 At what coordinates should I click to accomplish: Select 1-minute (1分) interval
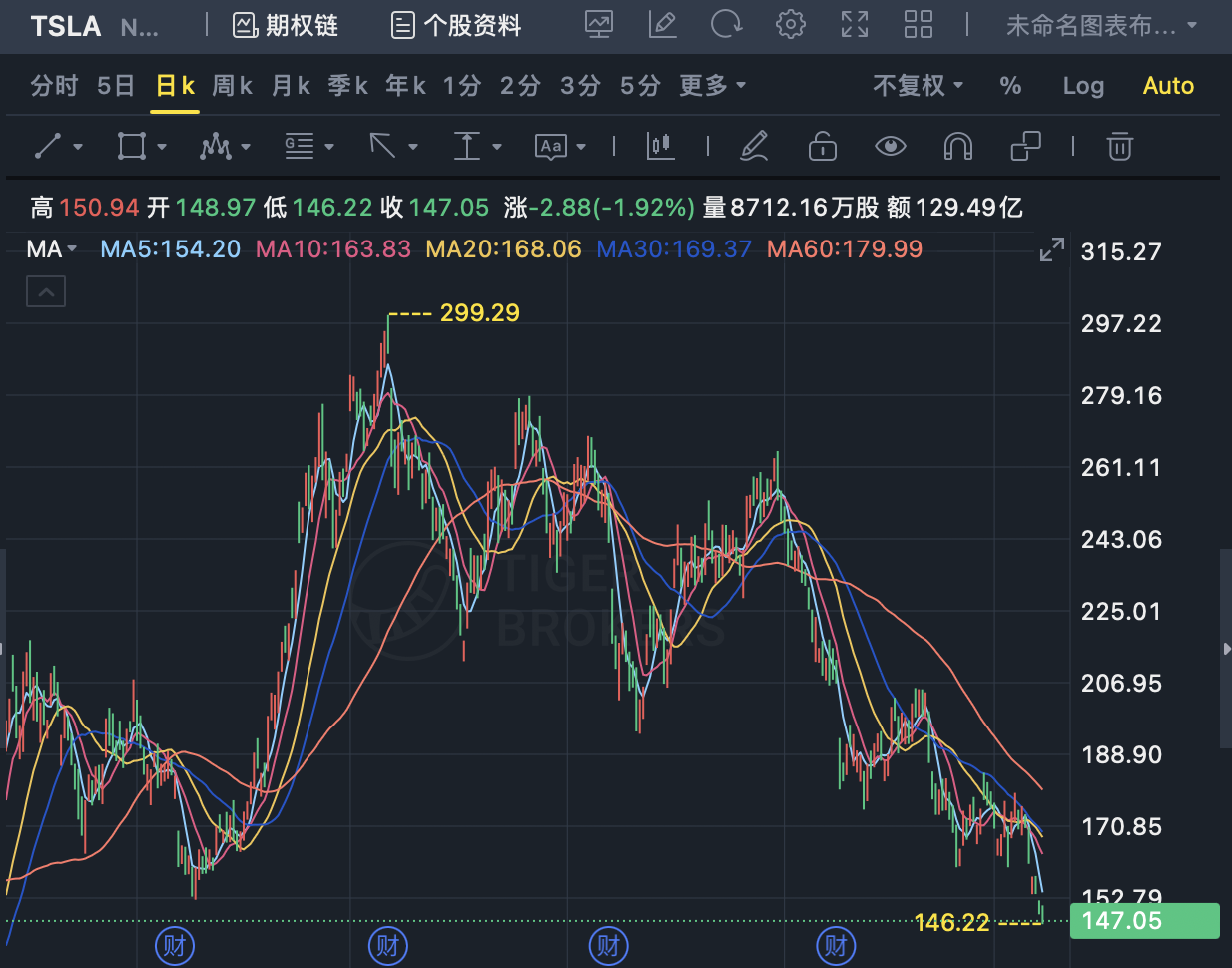coord(462,86)
